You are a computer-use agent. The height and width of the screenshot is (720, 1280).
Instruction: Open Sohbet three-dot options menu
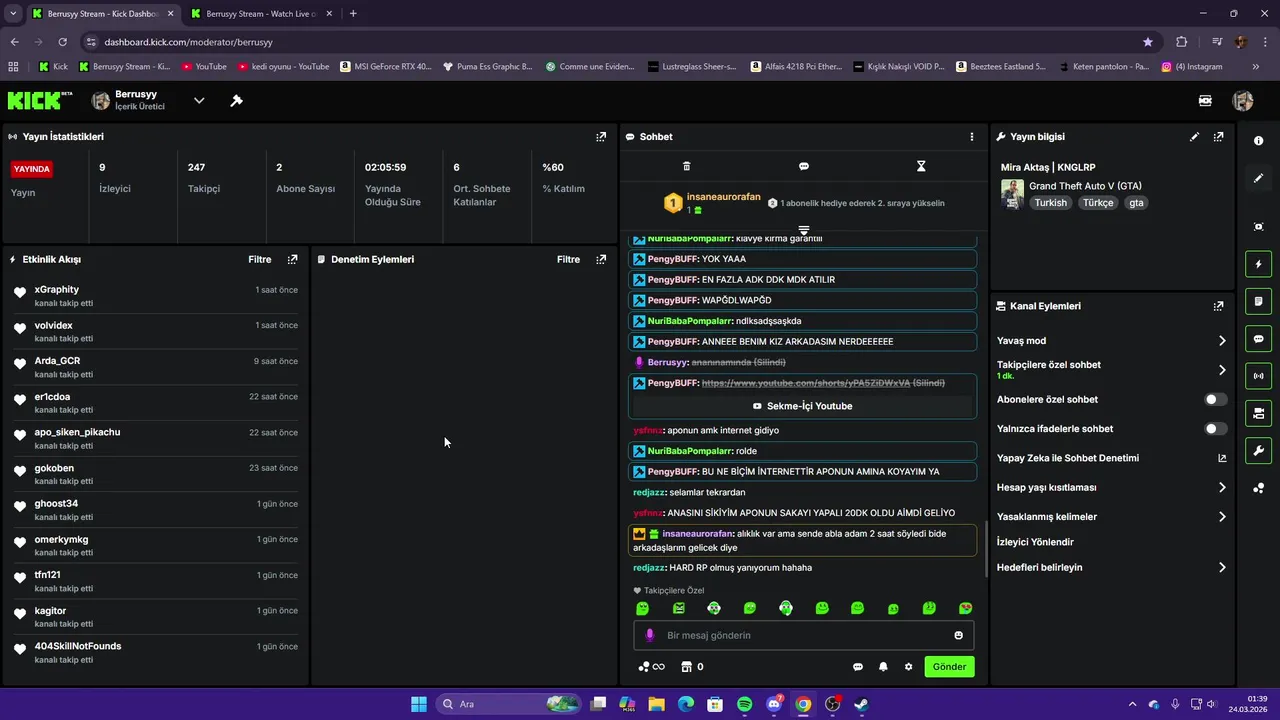click(x=971, y=137)
